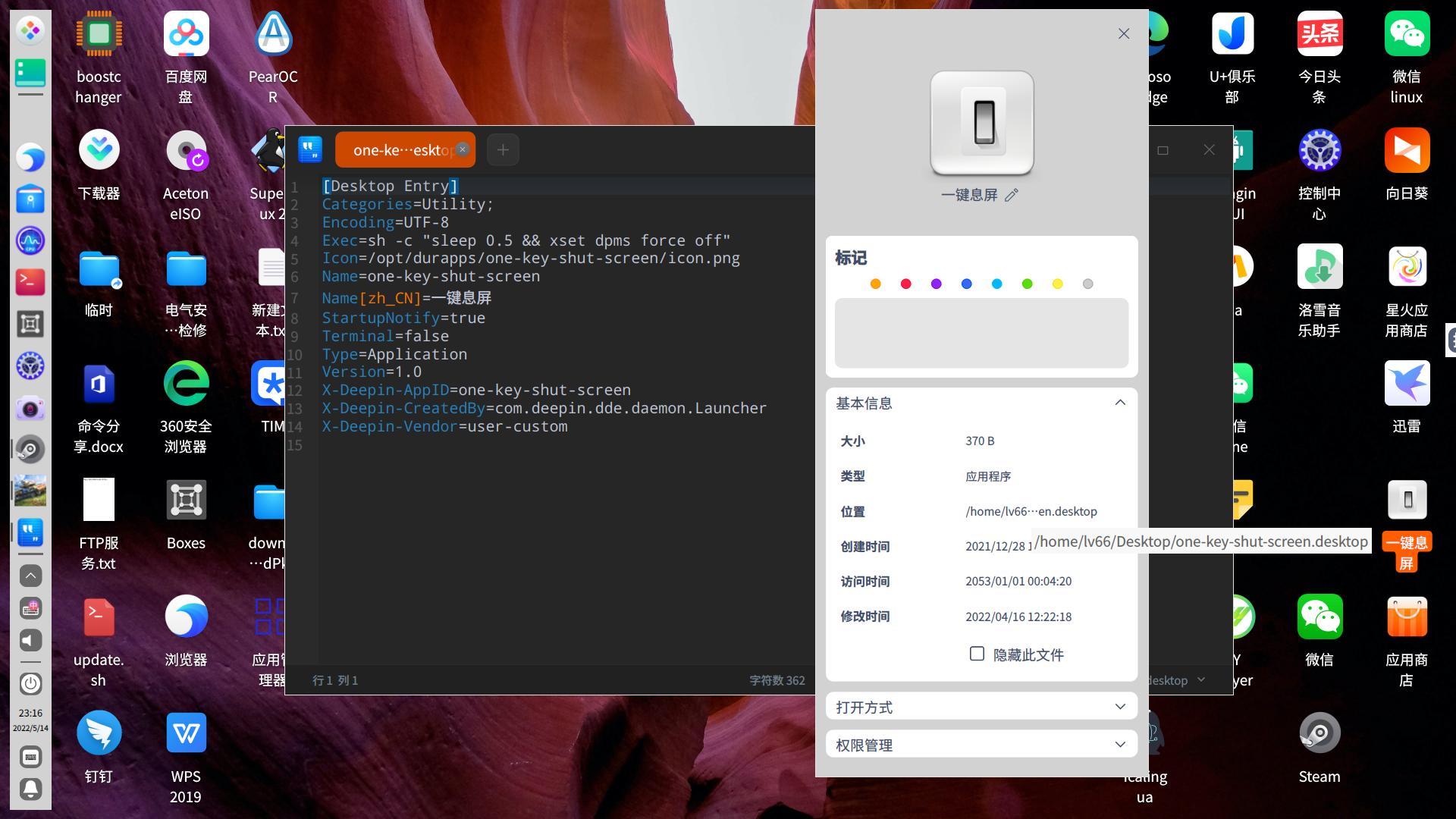Open the 360安全浏览器 desktop icon
Viewport: 1456px width, 819px height.
186,384
